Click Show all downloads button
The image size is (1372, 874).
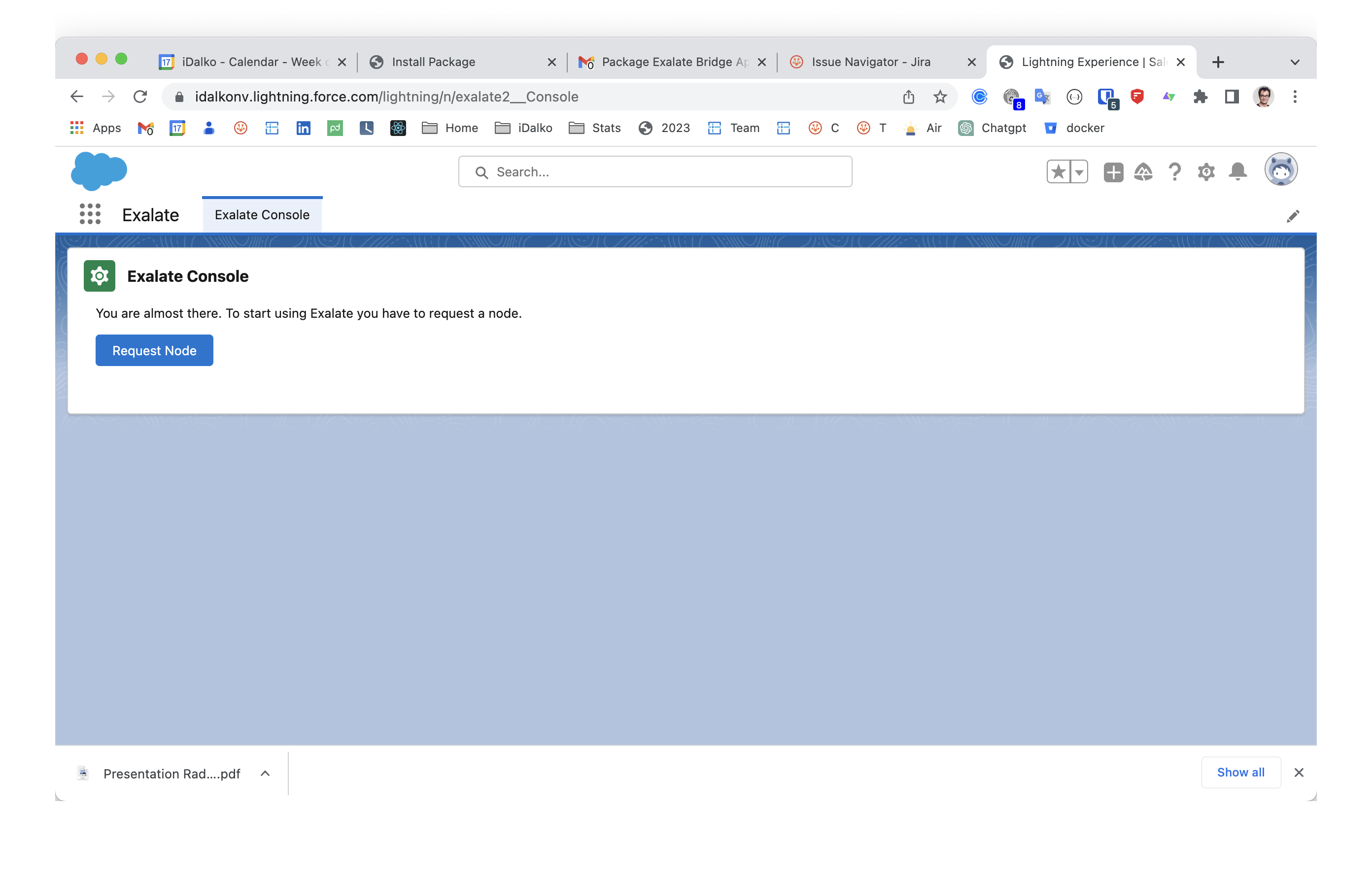coord(1240,772)
